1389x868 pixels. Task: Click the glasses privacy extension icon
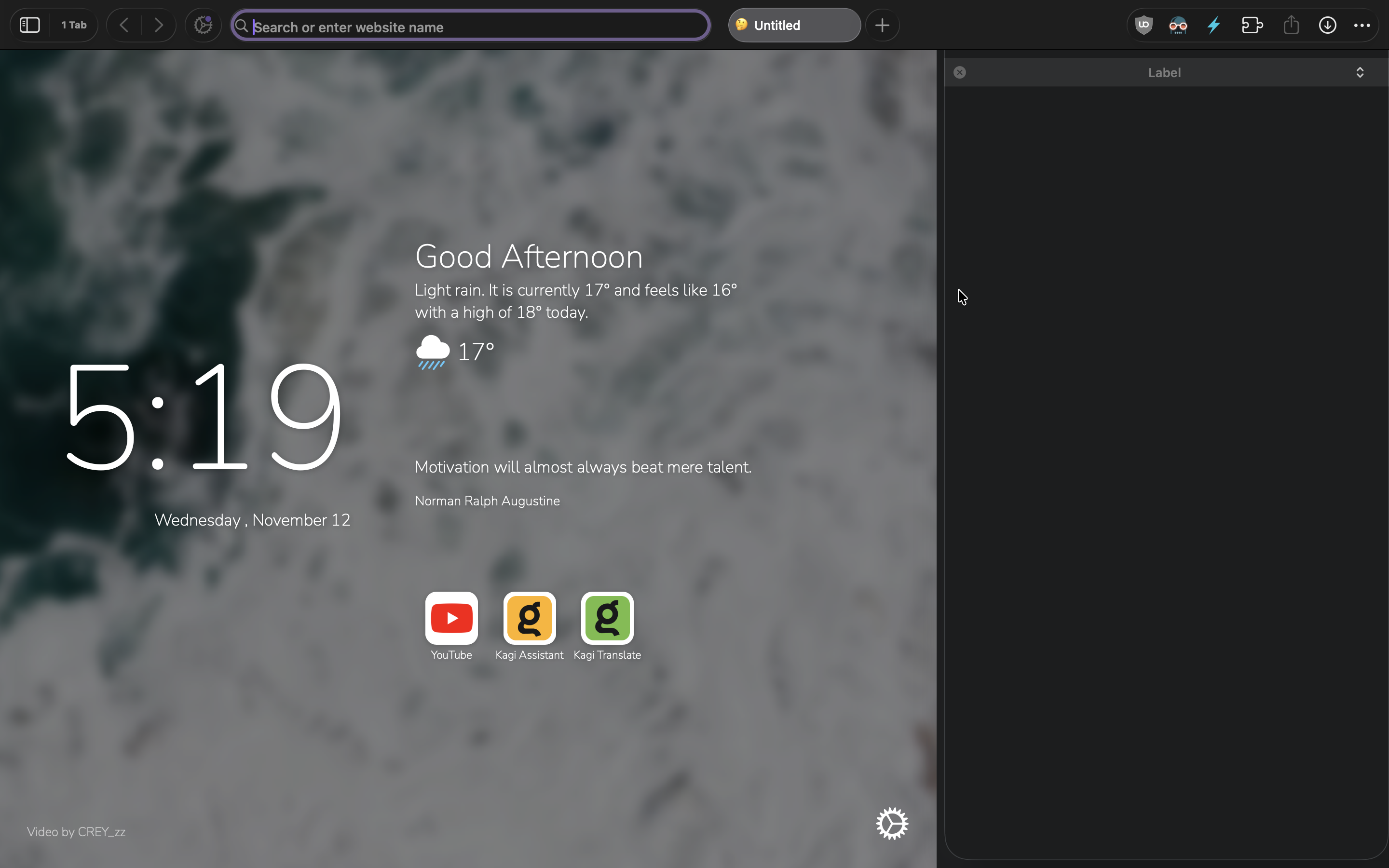click(1178, 25)
